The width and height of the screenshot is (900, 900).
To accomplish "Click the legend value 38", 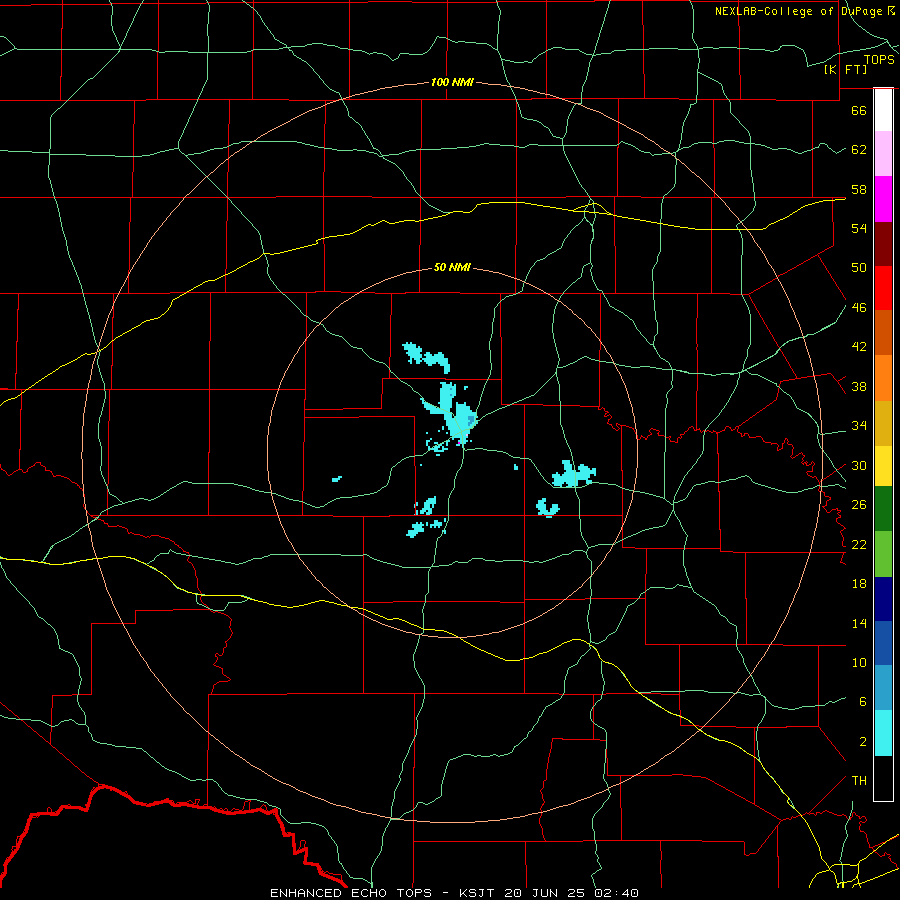I will (x=859, y=387).
